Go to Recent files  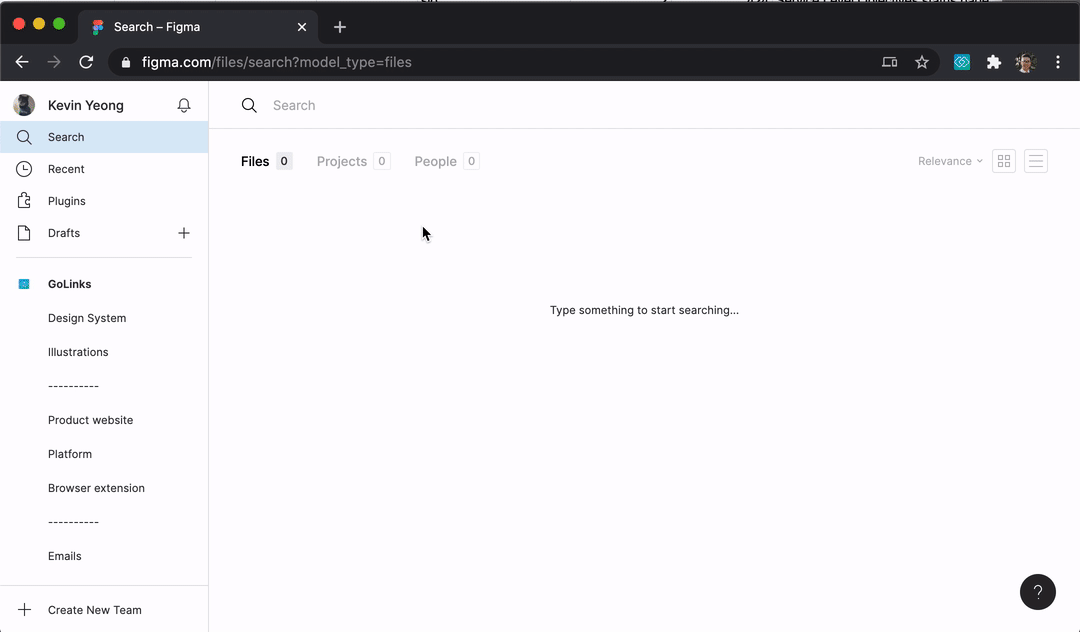click(66, 169)
